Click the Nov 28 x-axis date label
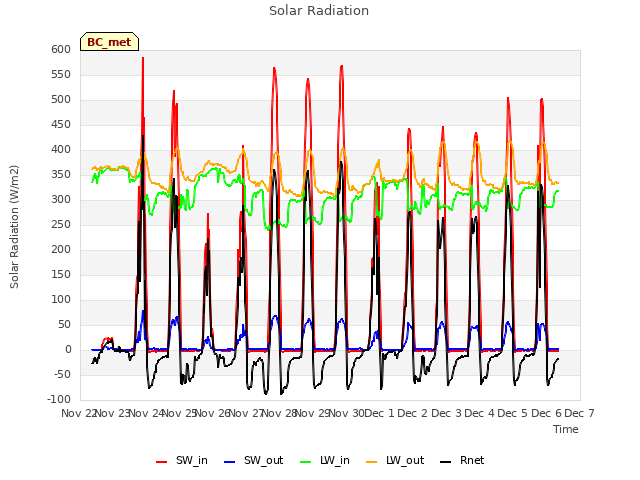Image resolution: width=640 pixels, height=480 pixels. coord(279,413)
